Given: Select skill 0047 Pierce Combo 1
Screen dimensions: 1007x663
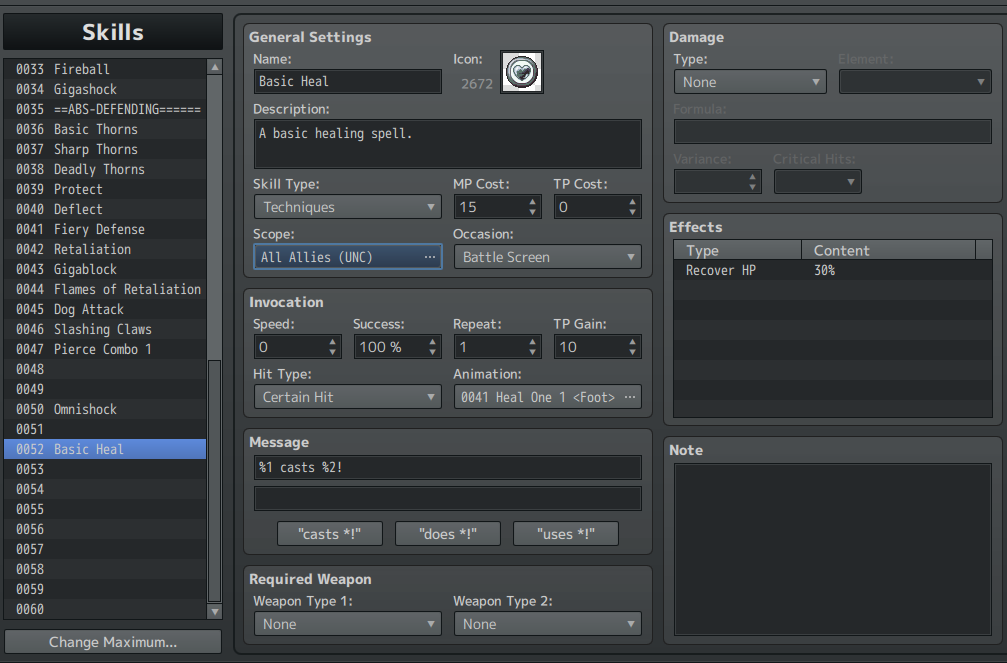Looking at the screenshot, I should pos(105,349).
